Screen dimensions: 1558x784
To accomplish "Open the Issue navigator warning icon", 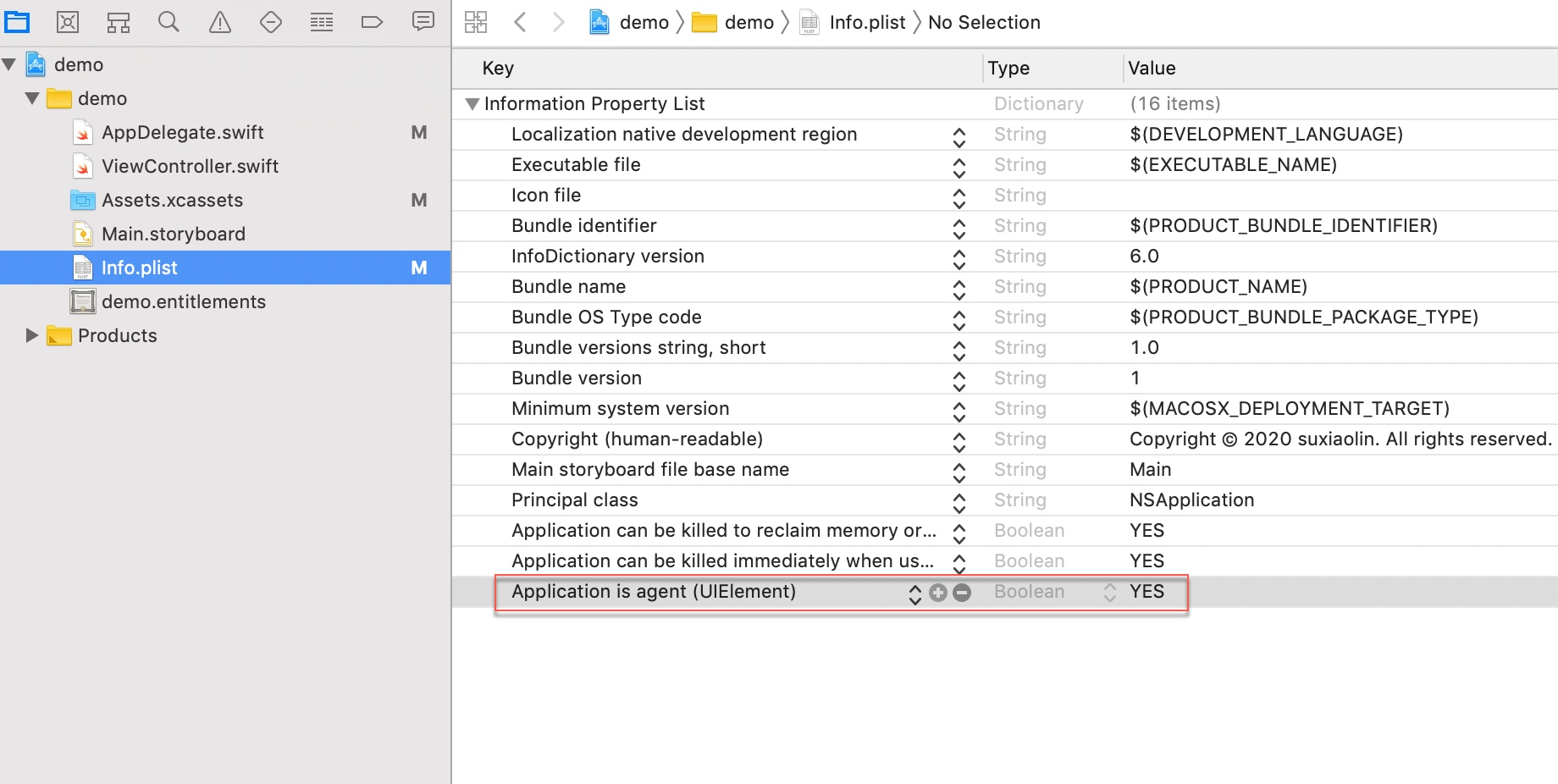I will [x=220, y=22].
